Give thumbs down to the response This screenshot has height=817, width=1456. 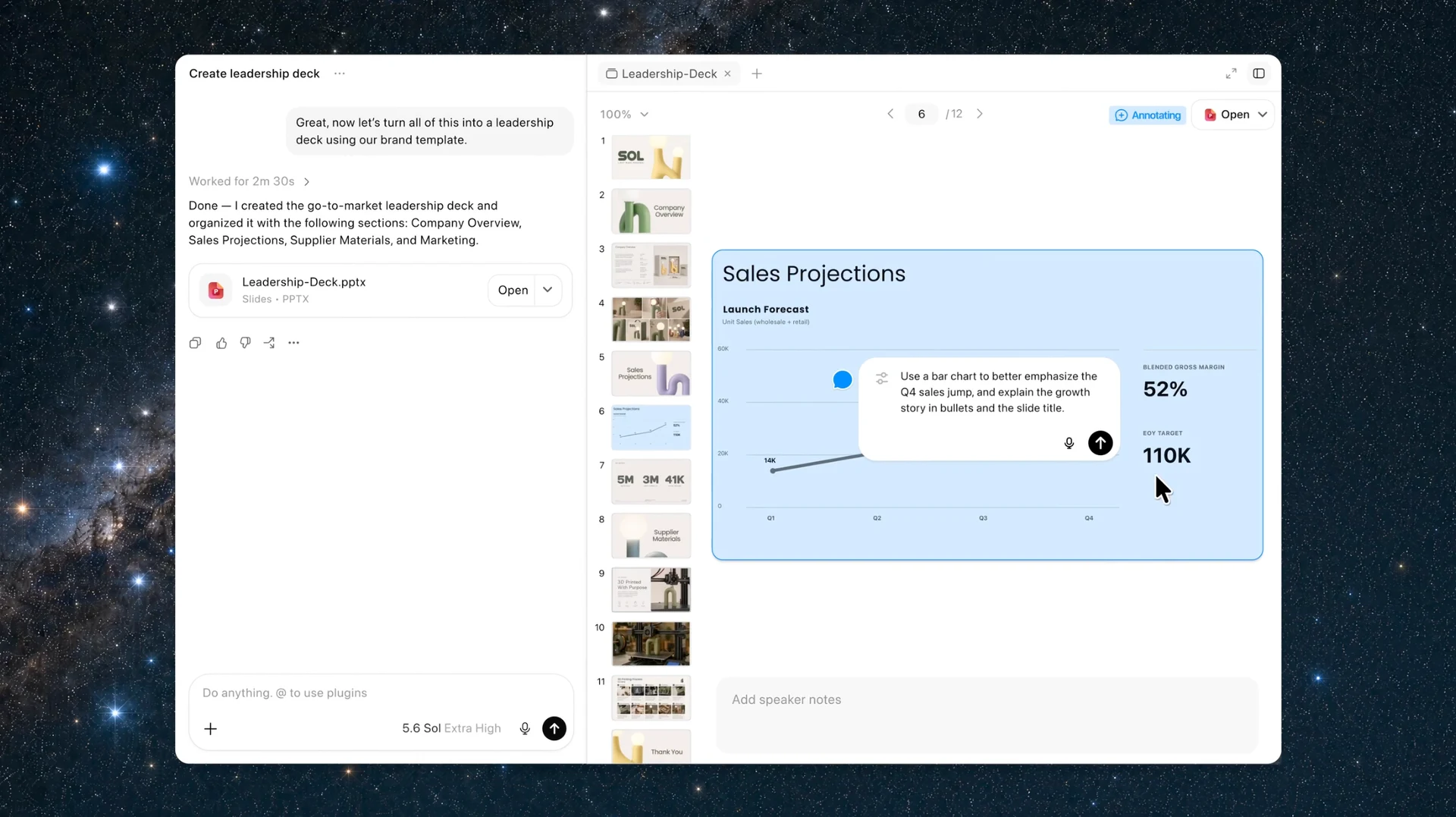coord(245,343)
